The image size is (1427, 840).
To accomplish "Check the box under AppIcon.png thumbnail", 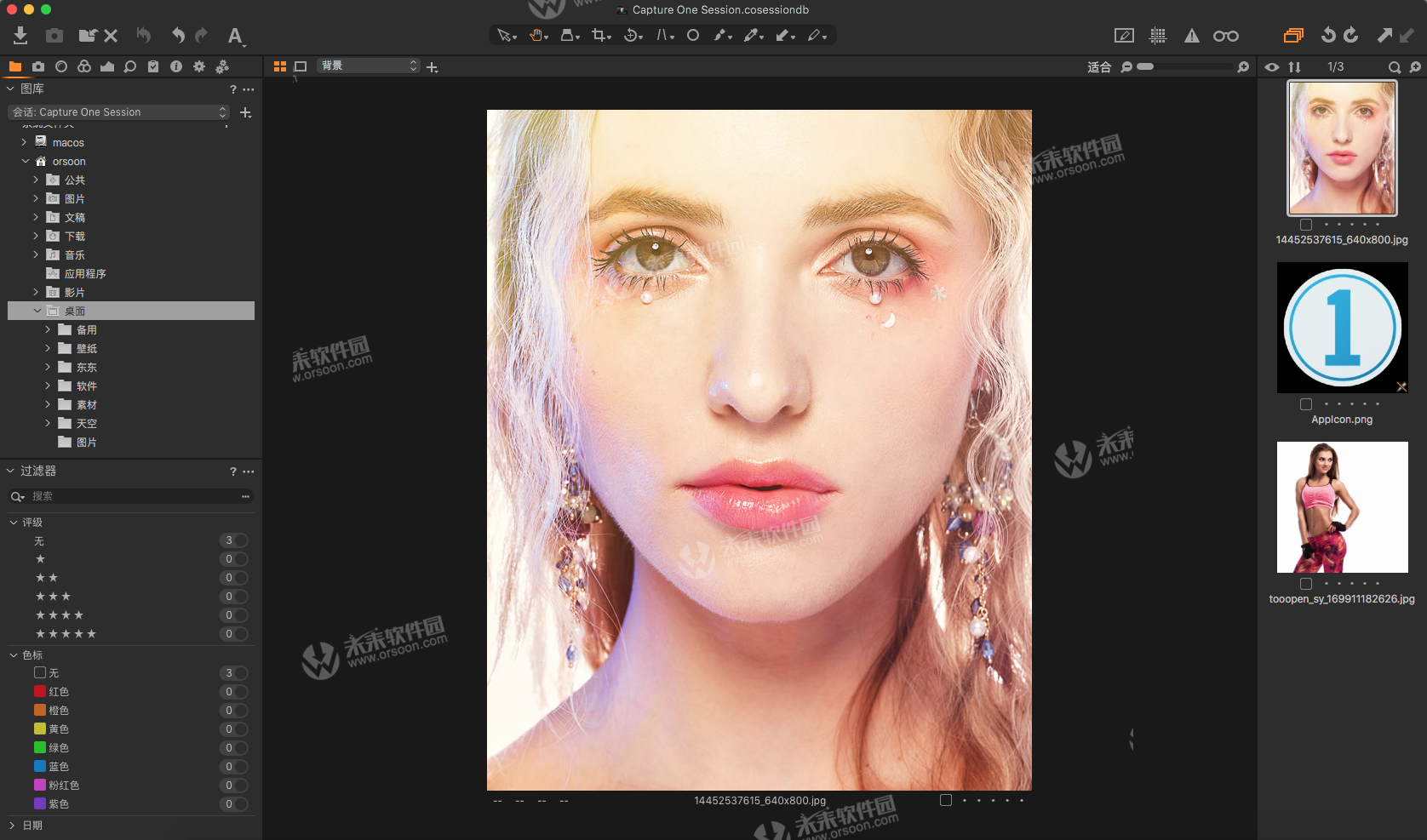I will pyautogui.click(x=1306, y=404).
